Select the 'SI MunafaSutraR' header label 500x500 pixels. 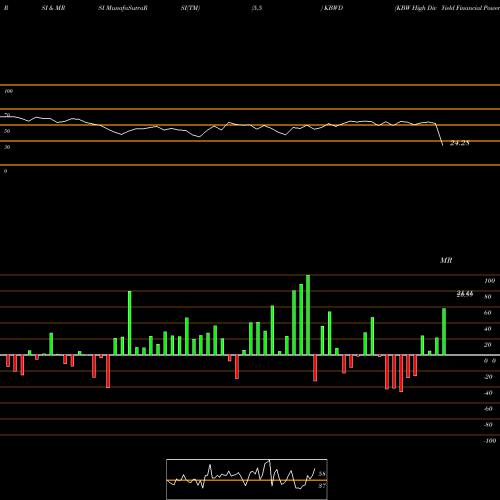[123, 8]
